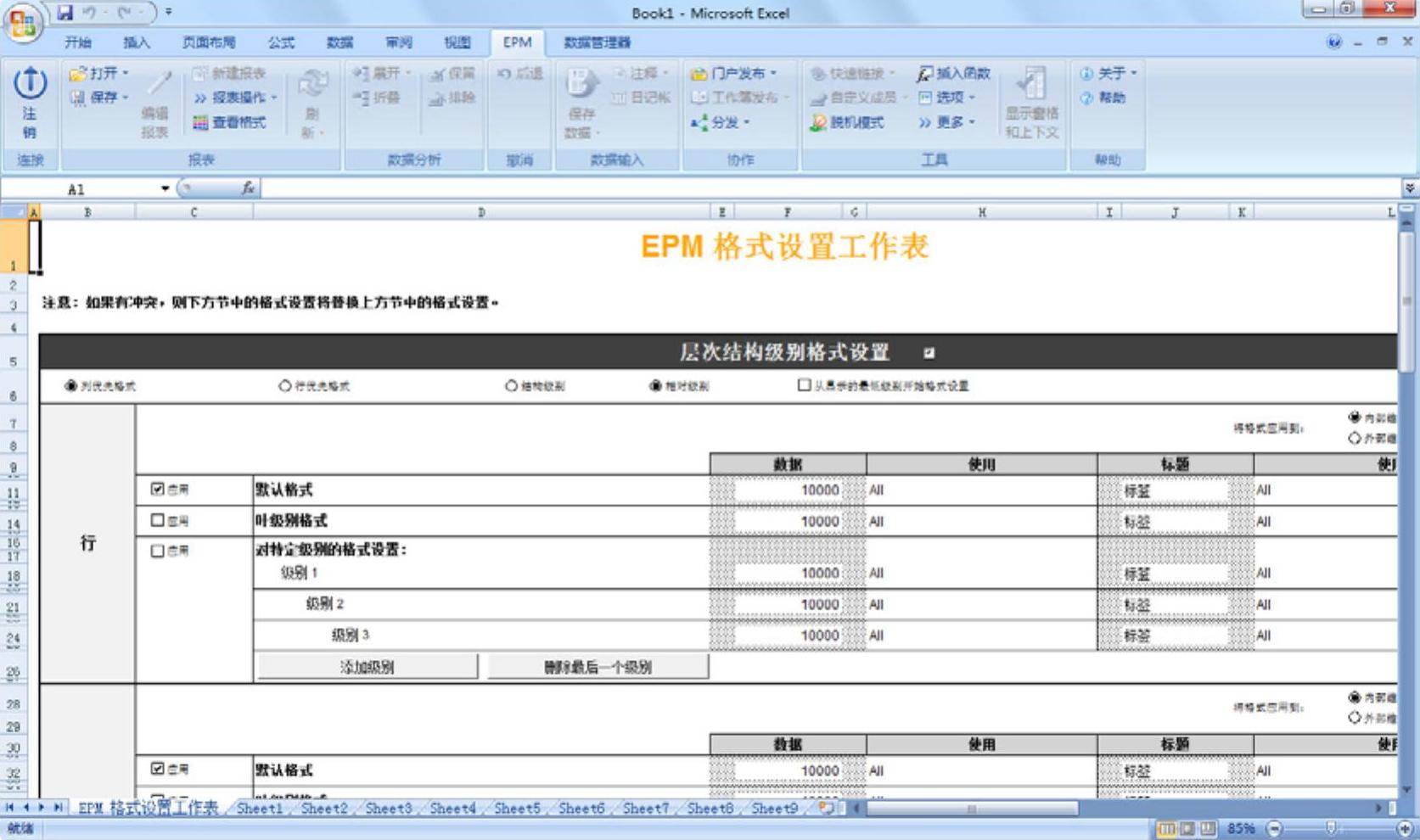Viewport: 1420px width, 840px height.
Task: Click the 折叠 collapse icon
Action: pos(361,98)
